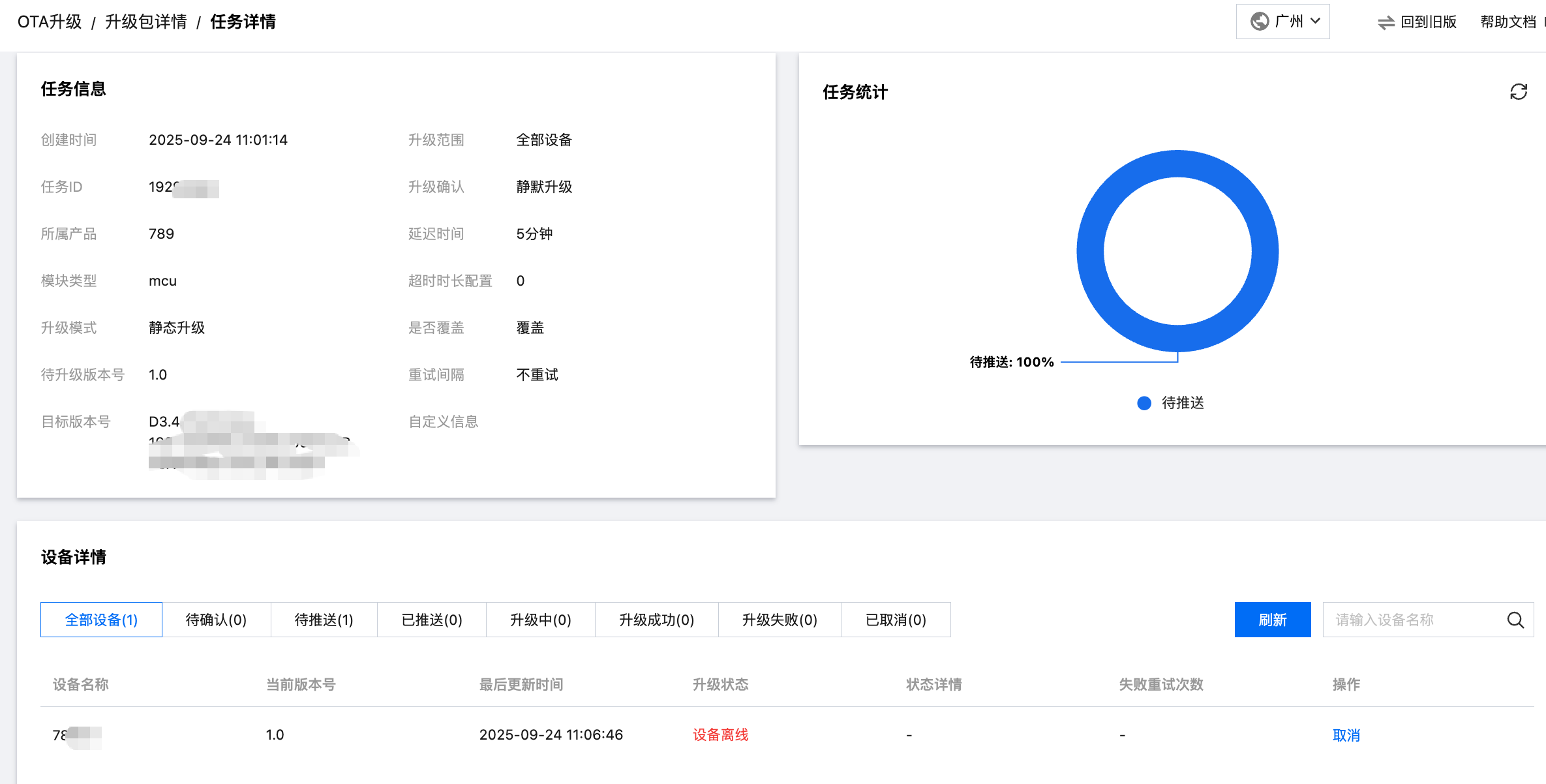This screenshot has width=1546, height=784.
Task: Click the swap arrows icon for 回到旧版
Action: [x=1386, y=23]
